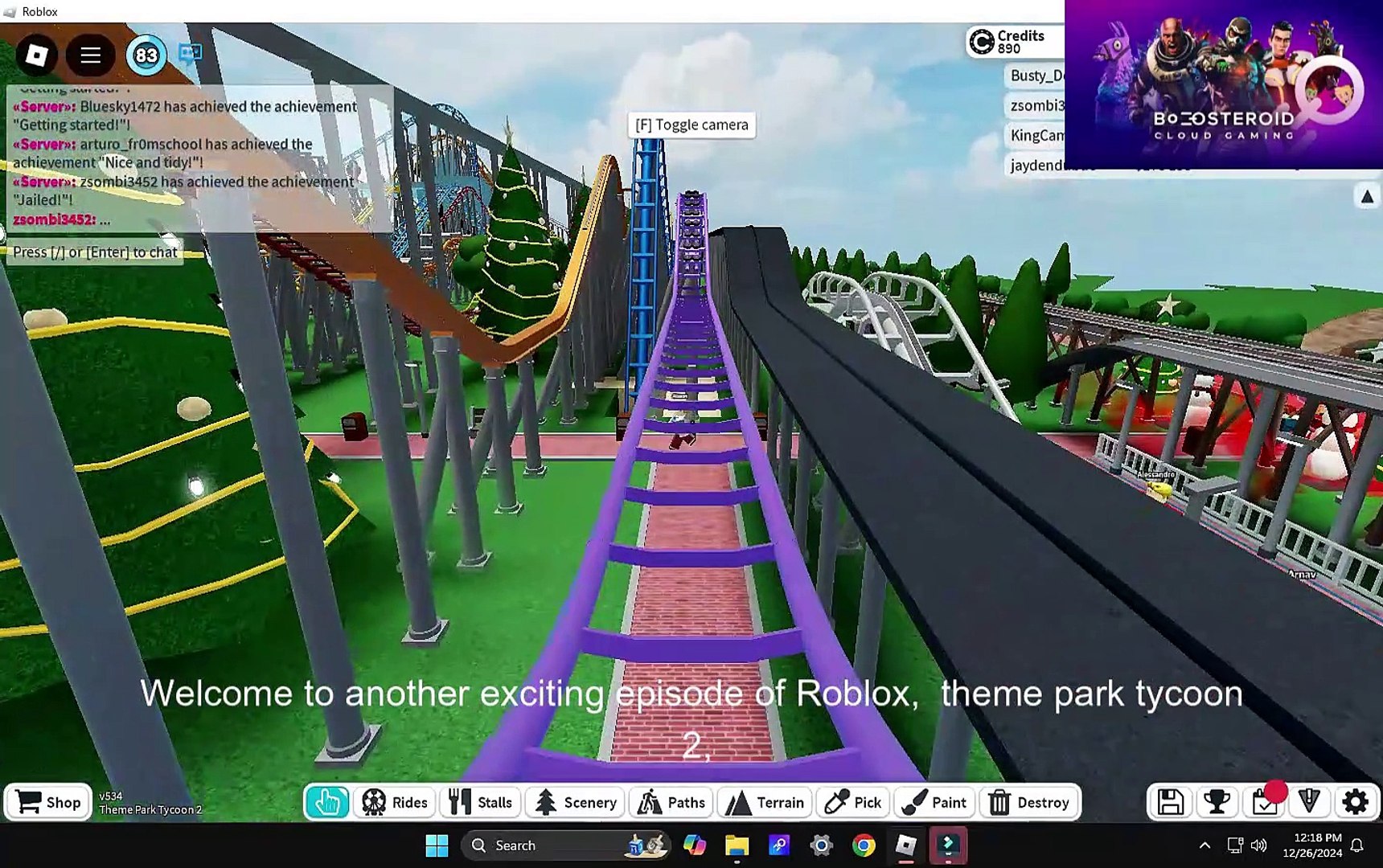The height and width of the screenshot is (868, 1383).
Task: Open the in-game Shop
Action: click(47, 801)
